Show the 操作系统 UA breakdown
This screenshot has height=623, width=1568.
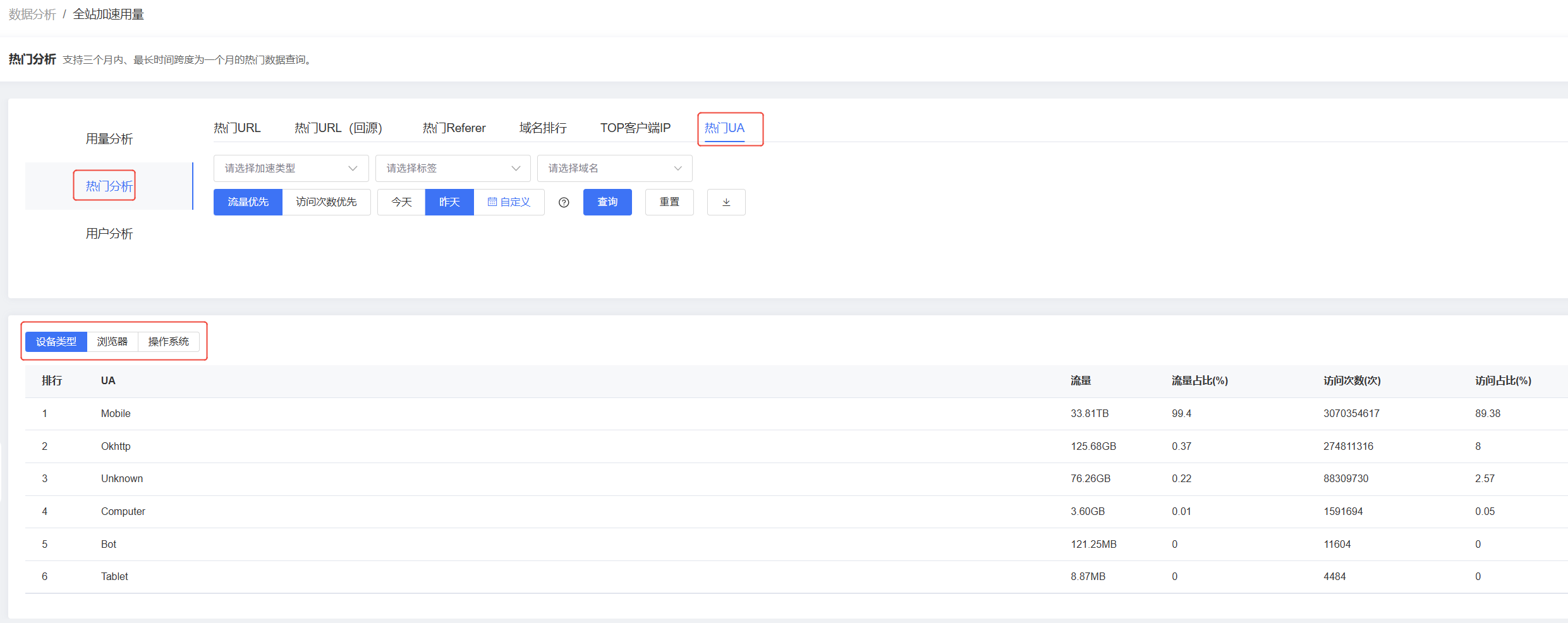pyautogui.click(x=168, y=342)
